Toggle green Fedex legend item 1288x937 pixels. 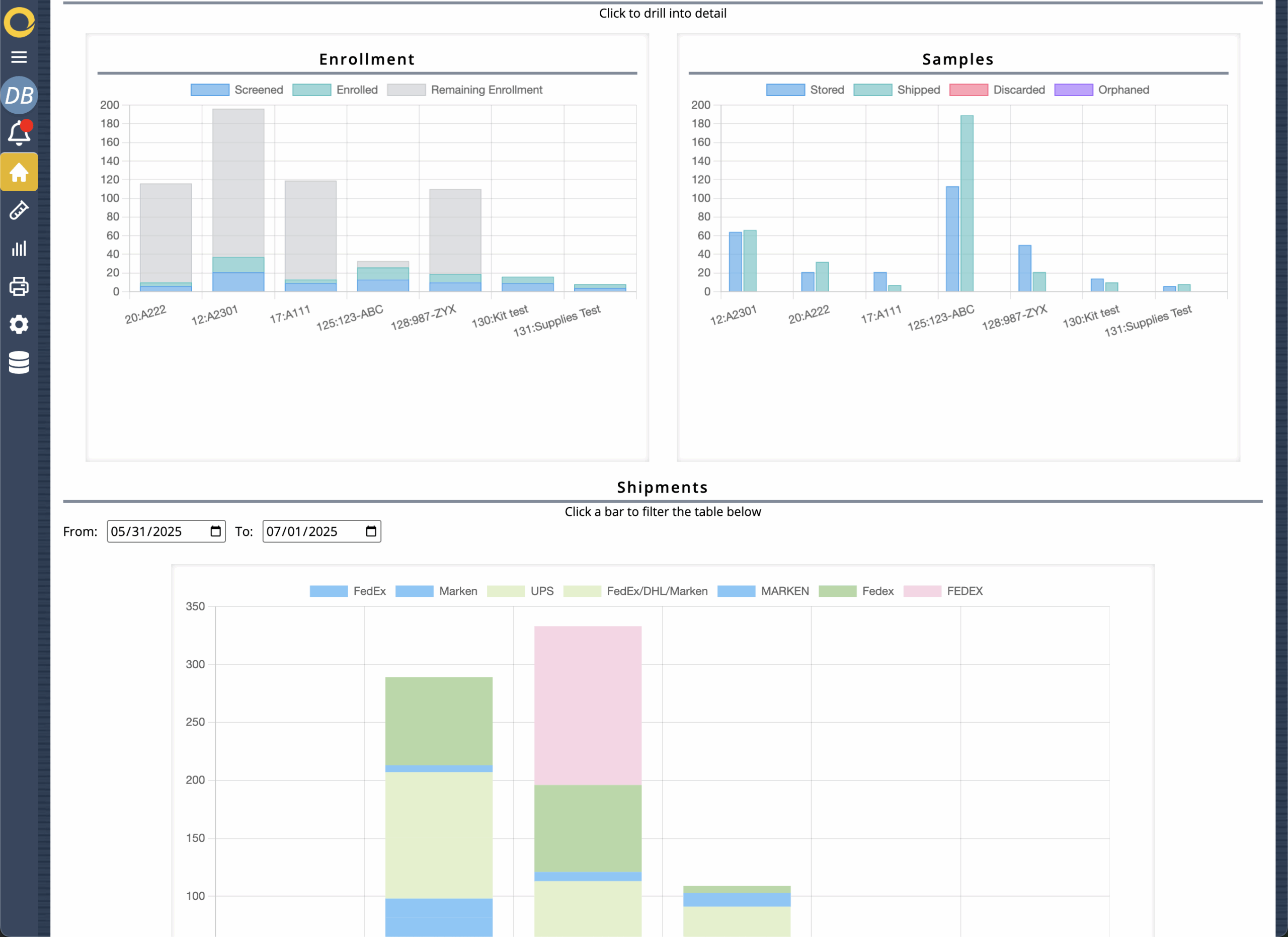tap(856, 591)
